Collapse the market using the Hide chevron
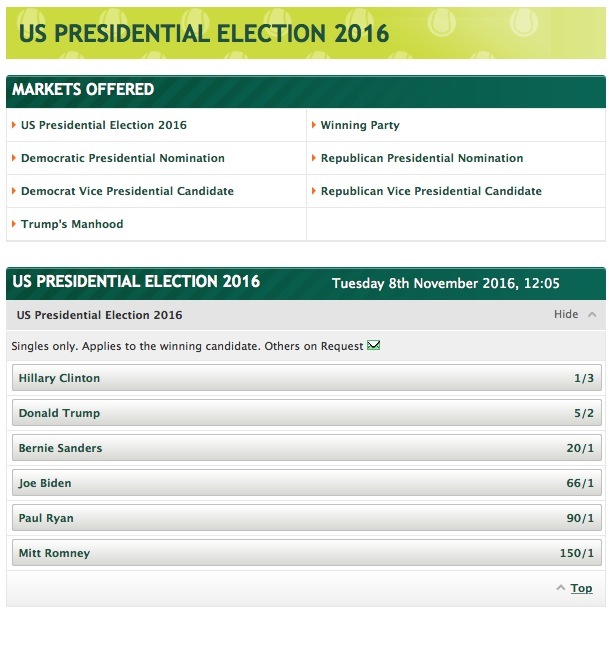This screenshot has width=610, height=648. tap(592, 314)
